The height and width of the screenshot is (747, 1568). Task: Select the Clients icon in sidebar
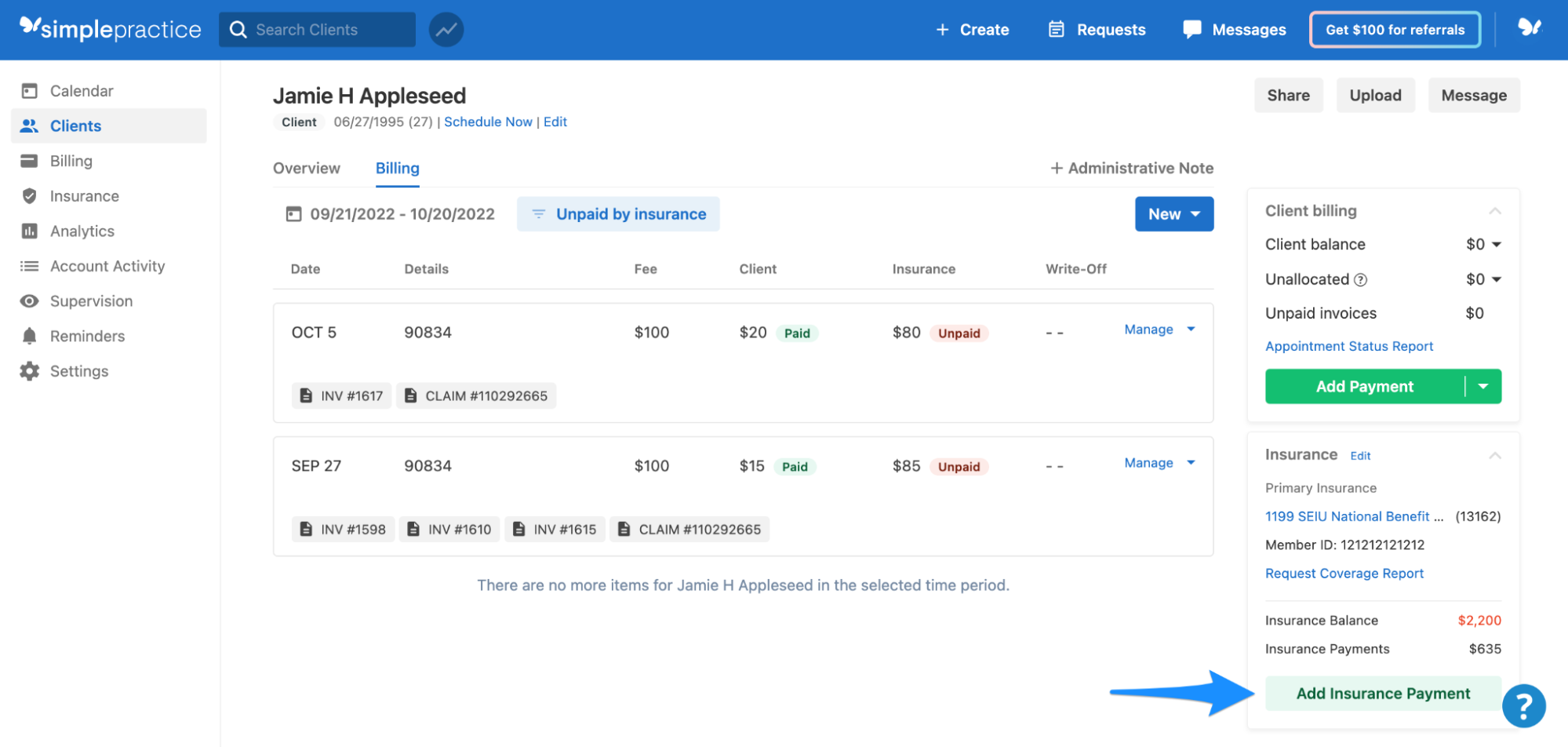pyautogui.click(x=29, y=126)
